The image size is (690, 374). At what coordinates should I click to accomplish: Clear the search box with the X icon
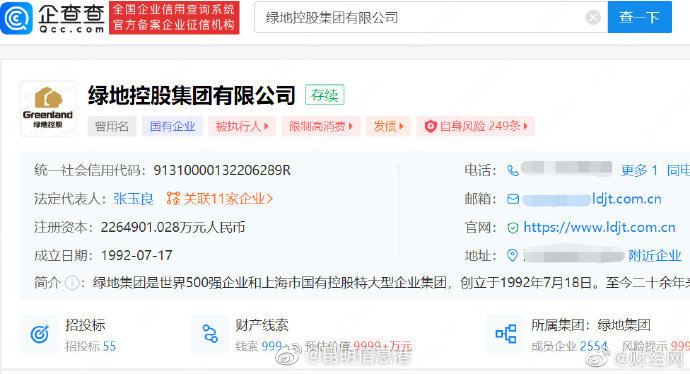[593, 18]
